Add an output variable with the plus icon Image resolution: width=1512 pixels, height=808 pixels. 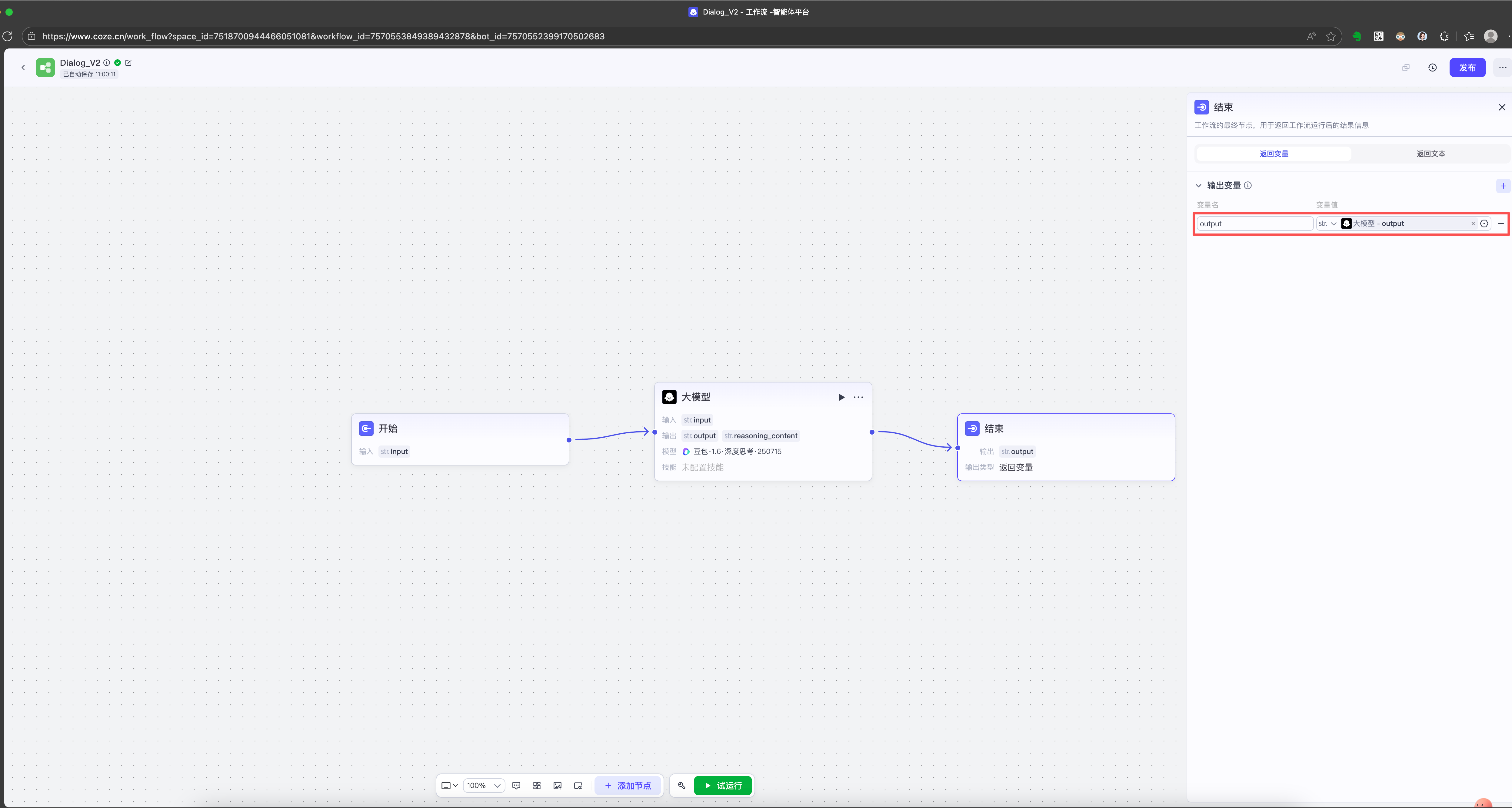click(1503, 186)
